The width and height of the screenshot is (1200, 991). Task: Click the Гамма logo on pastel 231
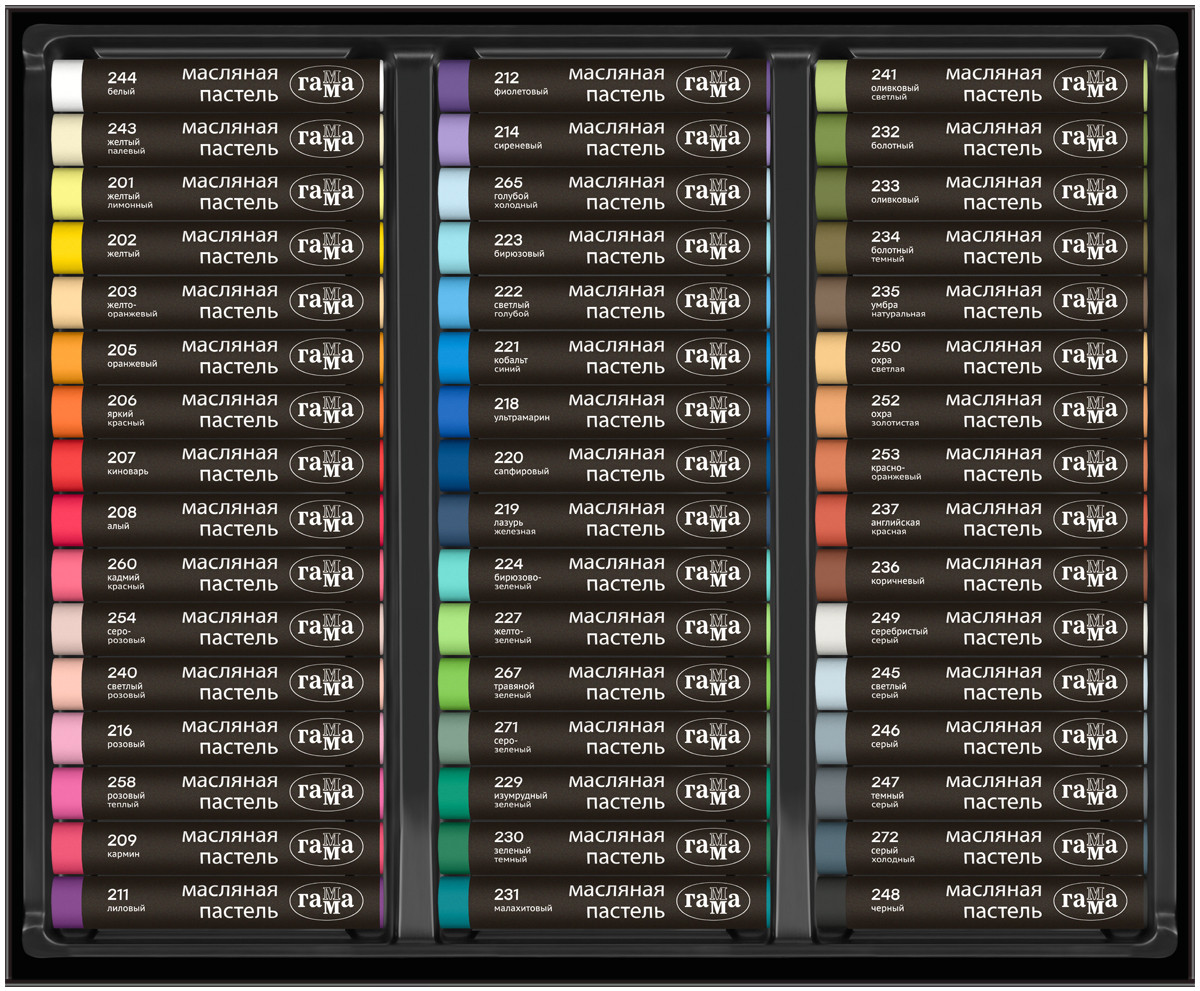point(712,900)
